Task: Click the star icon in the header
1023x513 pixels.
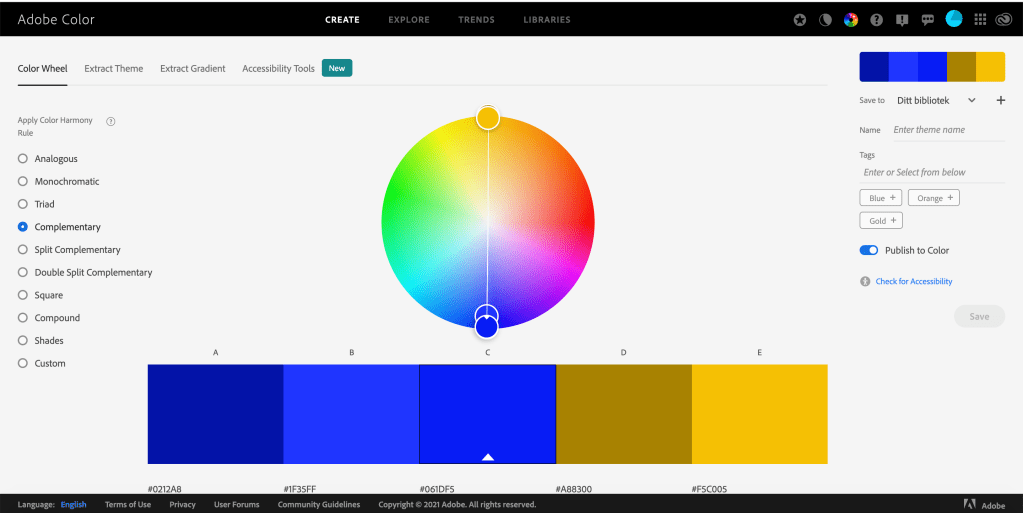Action: tap(800, 19)
